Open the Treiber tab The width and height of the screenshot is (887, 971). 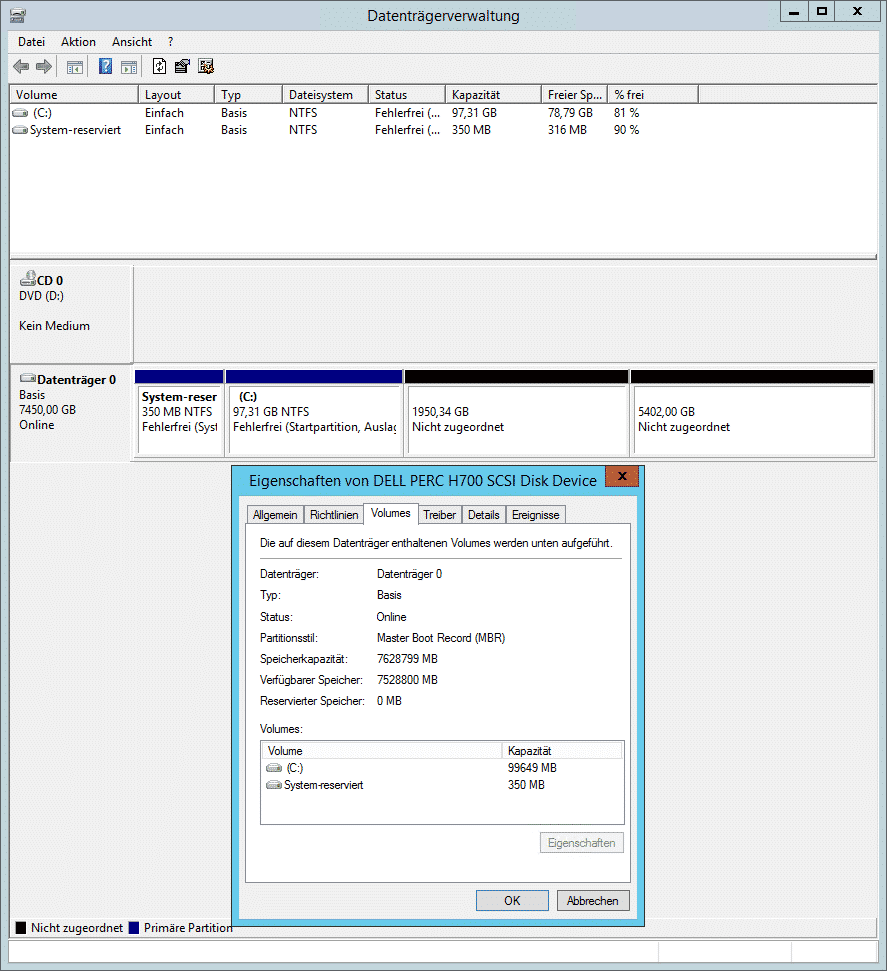click(440, 515)
